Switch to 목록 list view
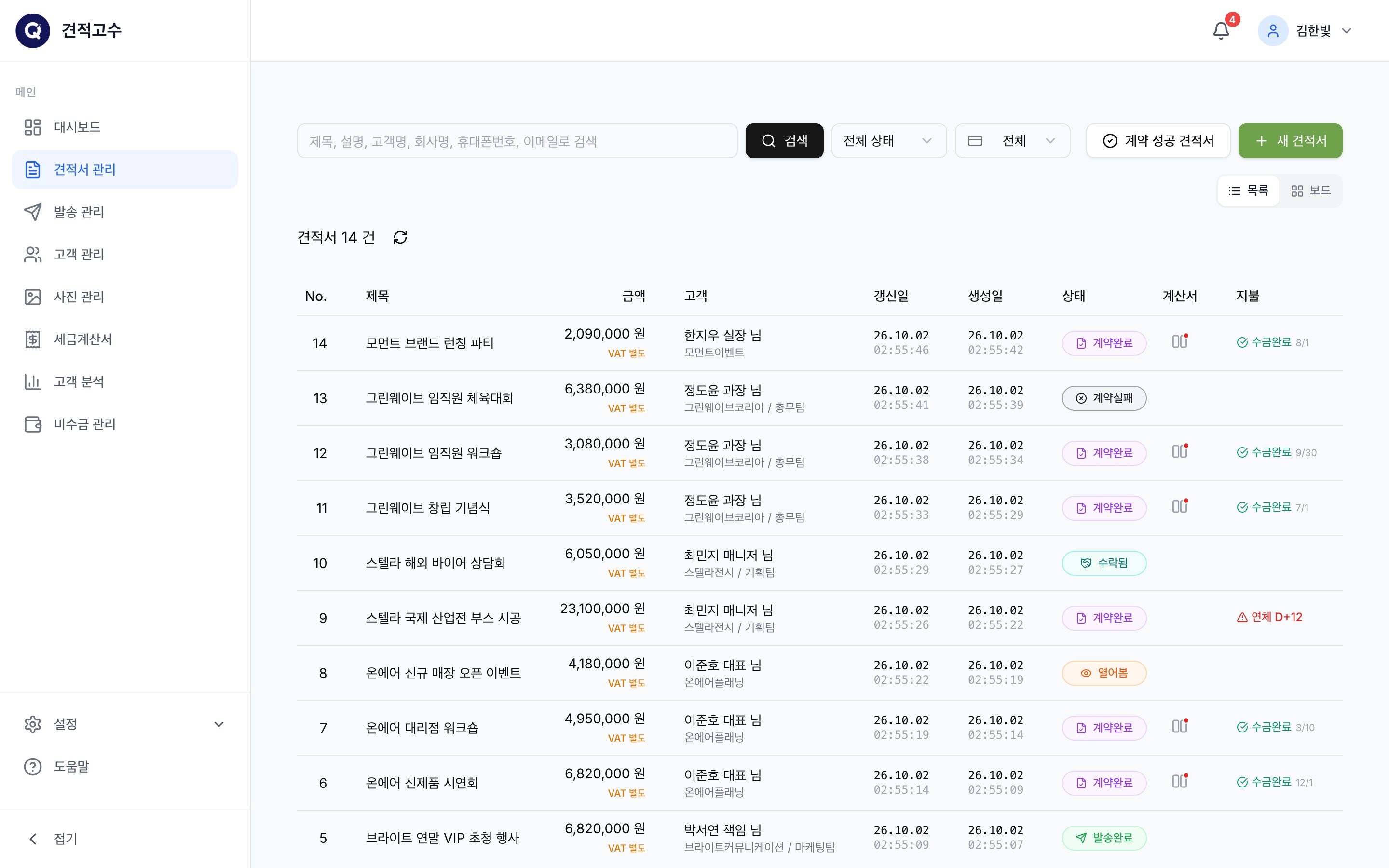The height and width of the screenshot is (868, 1389). click(x=1248, y=190)
